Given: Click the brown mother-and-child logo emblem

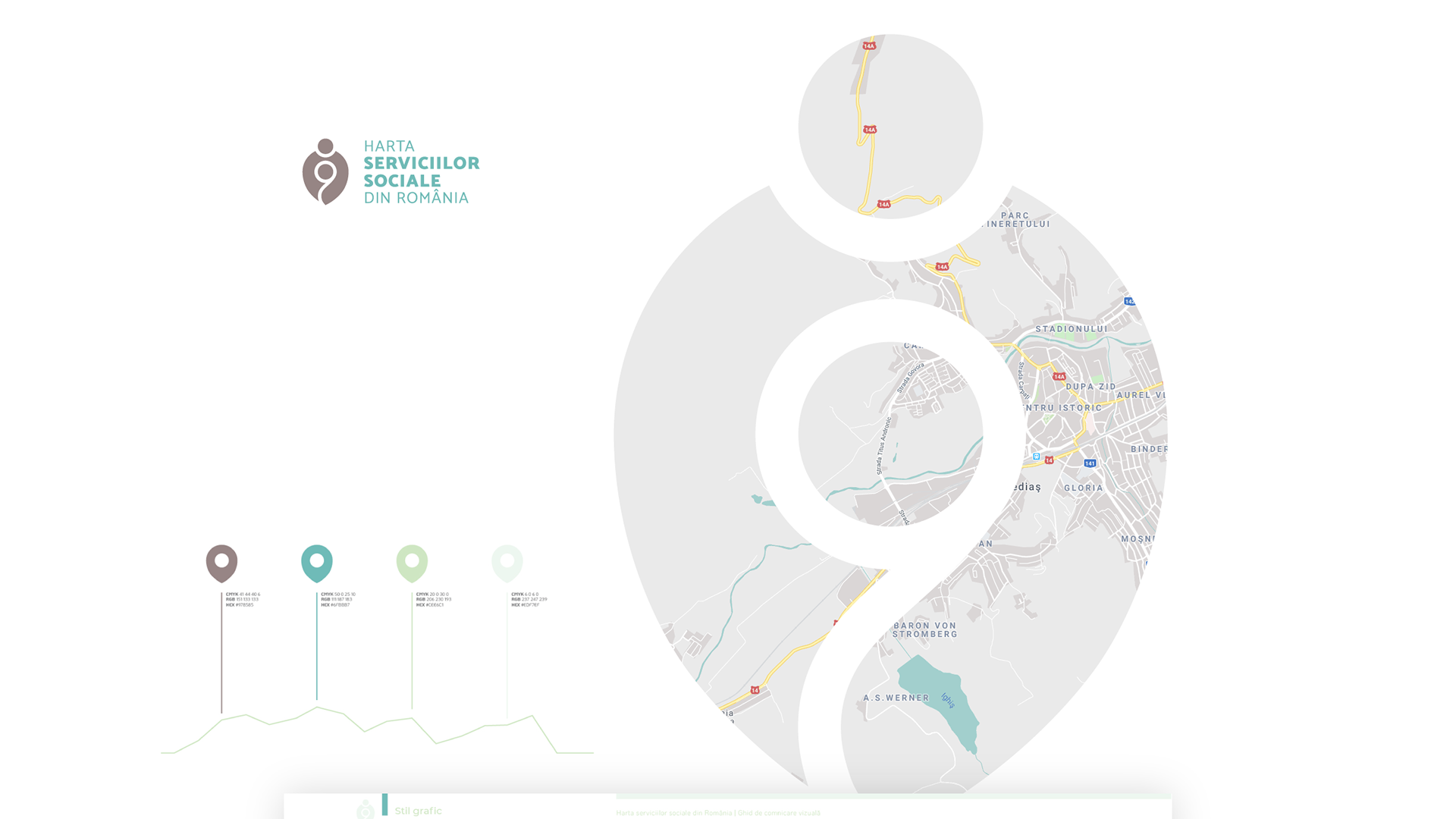Looking at the screenshot, I should 325,171.
